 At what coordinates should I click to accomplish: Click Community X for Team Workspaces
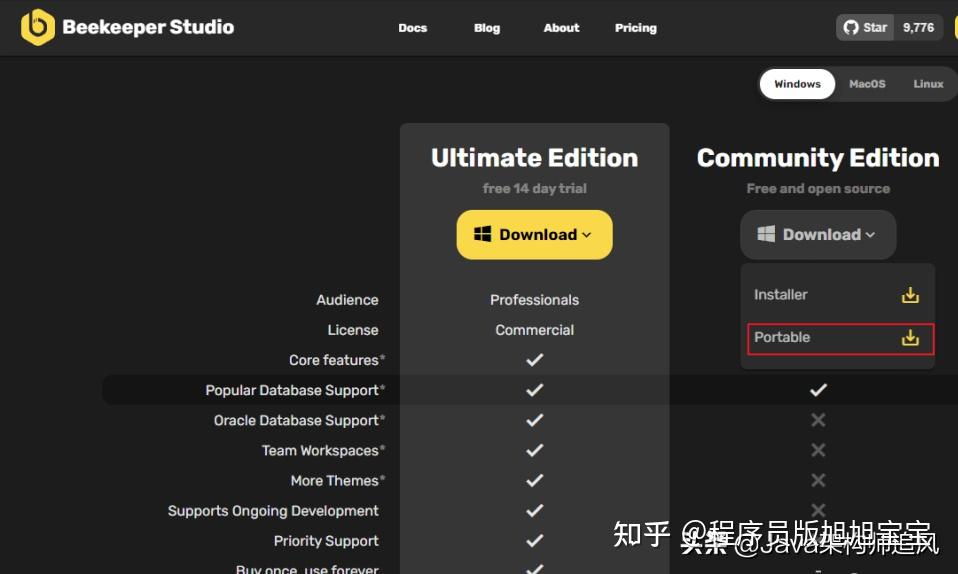coord(818,451)
